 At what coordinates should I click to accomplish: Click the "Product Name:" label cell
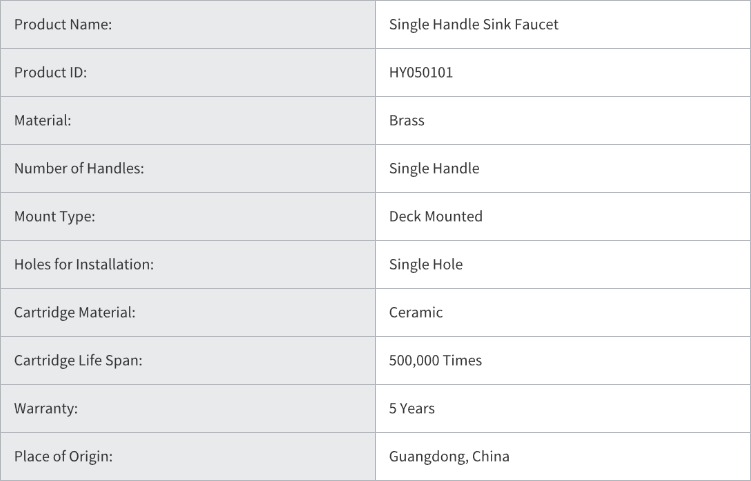pyautogui.click(x=63, y=25)
